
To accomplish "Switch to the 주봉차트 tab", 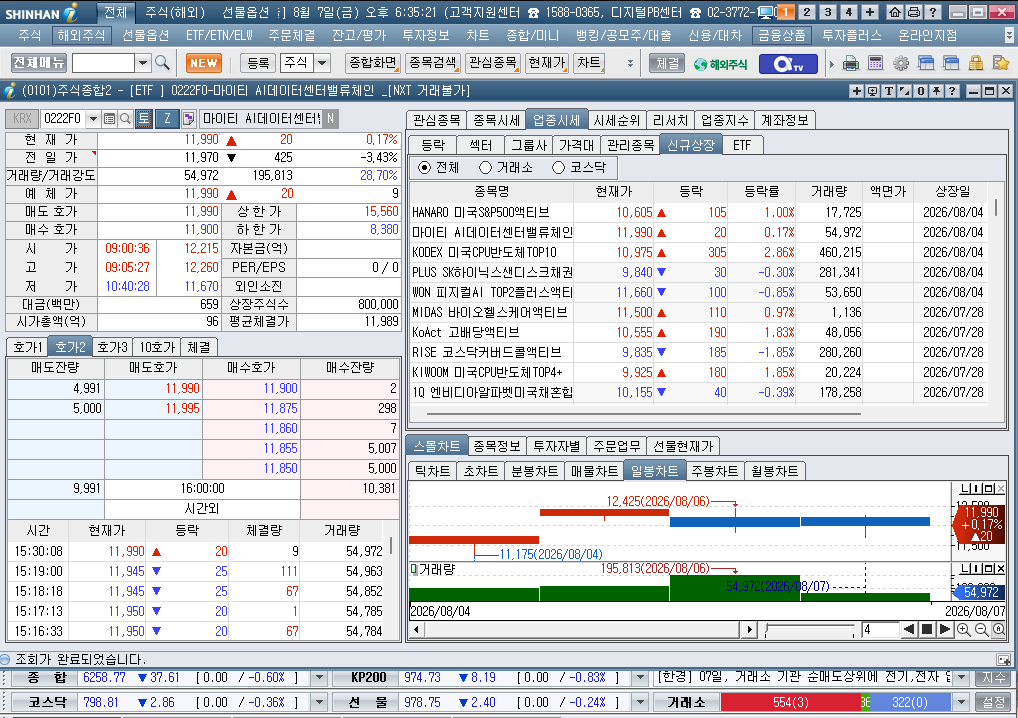I will 714,471.
